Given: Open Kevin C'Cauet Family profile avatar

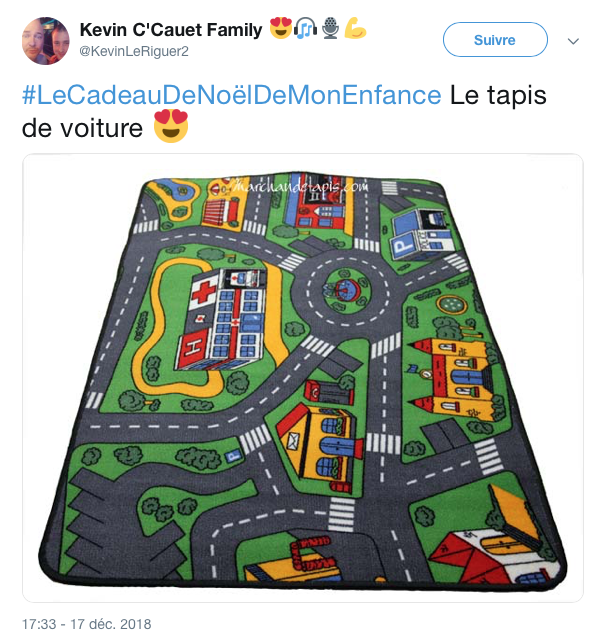Looking at the screenshot, I should (46, 41).
